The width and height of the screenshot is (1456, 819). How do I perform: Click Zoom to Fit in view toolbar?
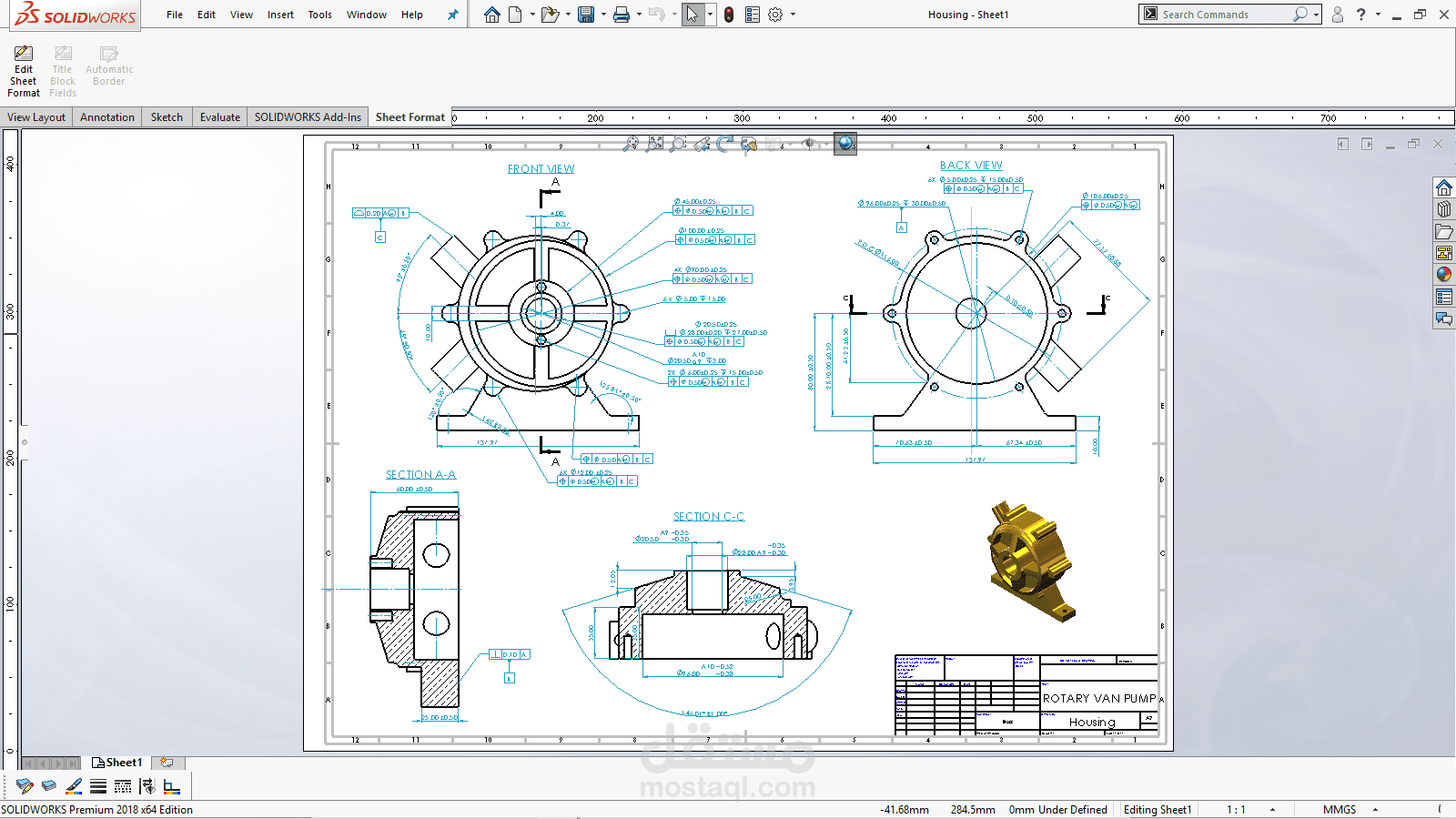pos(631,144)
